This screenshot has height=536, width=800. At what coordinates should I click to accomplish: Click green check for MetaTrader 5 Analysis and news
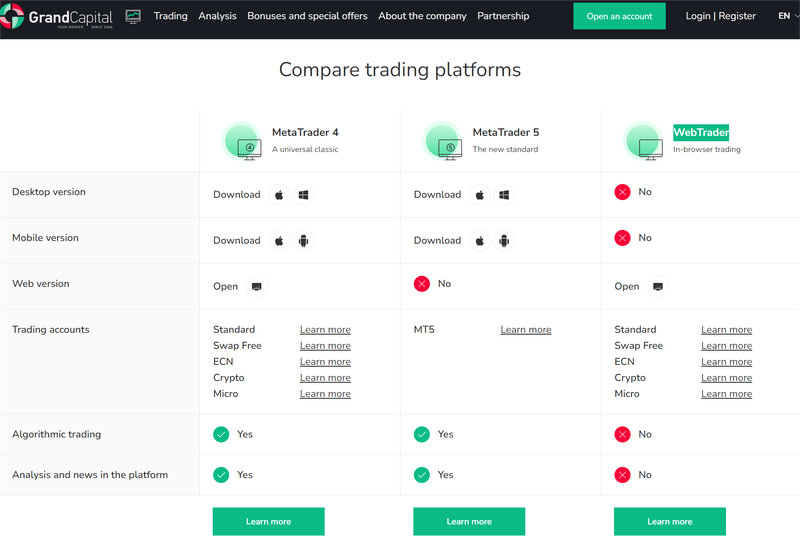[421, 475]
